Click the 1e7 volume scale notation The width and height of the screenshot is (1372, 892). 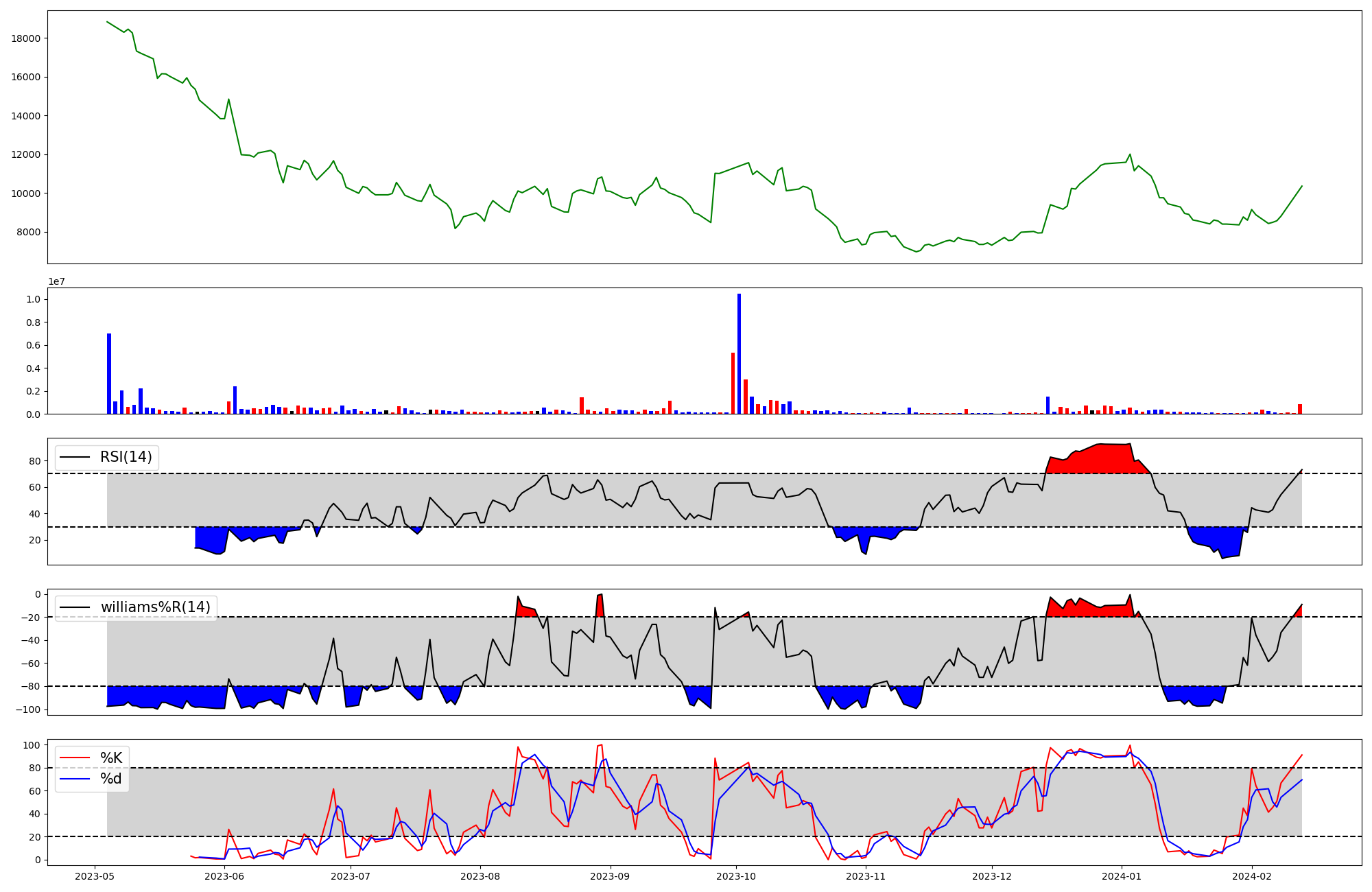[x=56, y=281]
